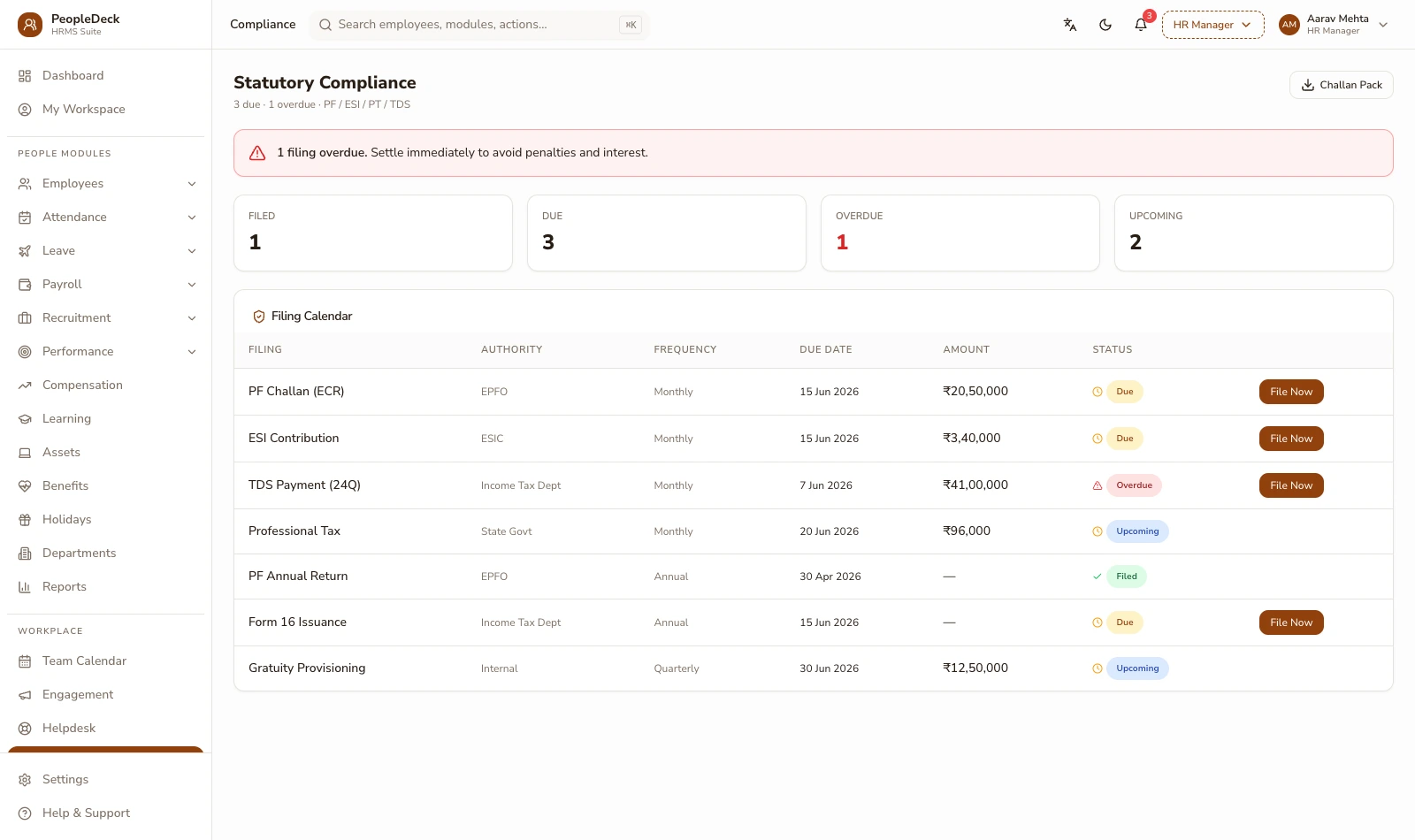Expand the Performance submenu chevron
The image size is (1415, 840).
192,352
